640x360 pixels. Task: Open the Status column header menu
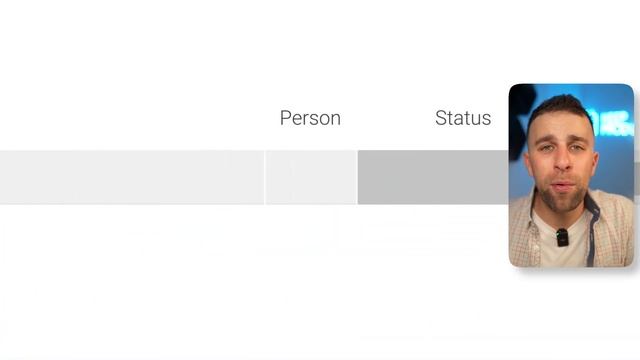(463, 118)
